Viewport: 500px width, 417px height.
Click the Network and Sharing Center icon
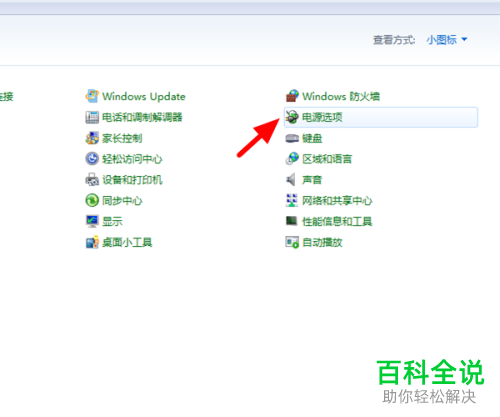292,200
